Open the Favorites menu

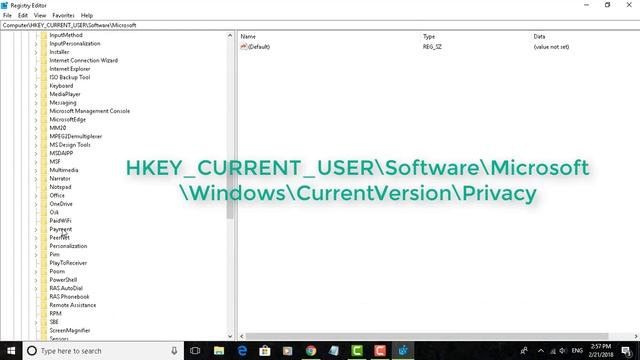[x=63, y=15]
